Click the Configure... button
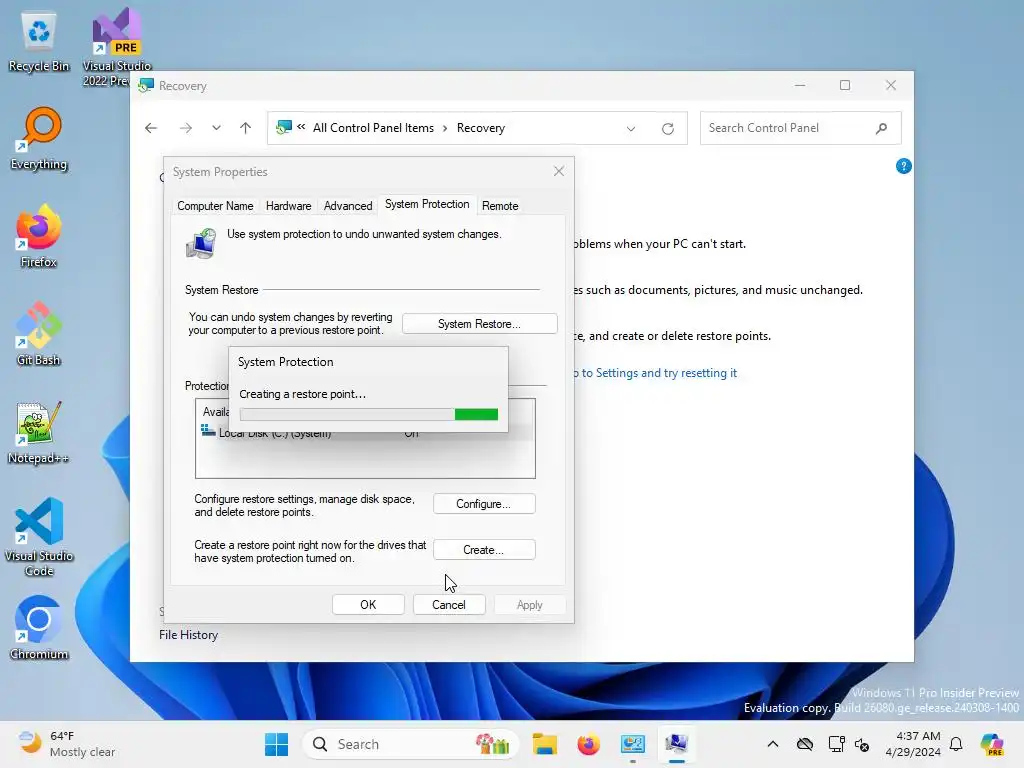 pyautogui.click(x=484, y=504)
